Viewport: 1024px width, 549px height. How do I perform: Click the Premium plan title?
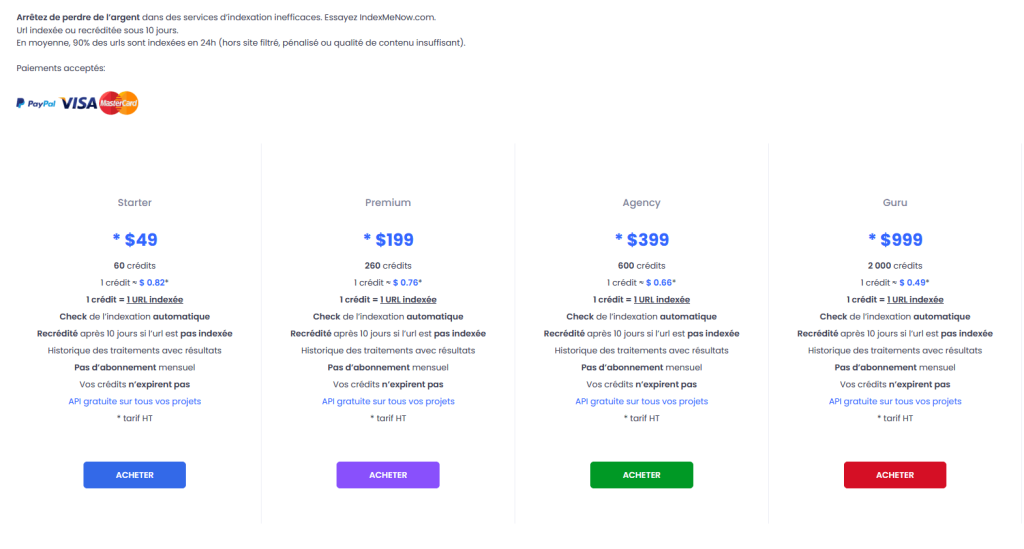click(x=388, y=203)
